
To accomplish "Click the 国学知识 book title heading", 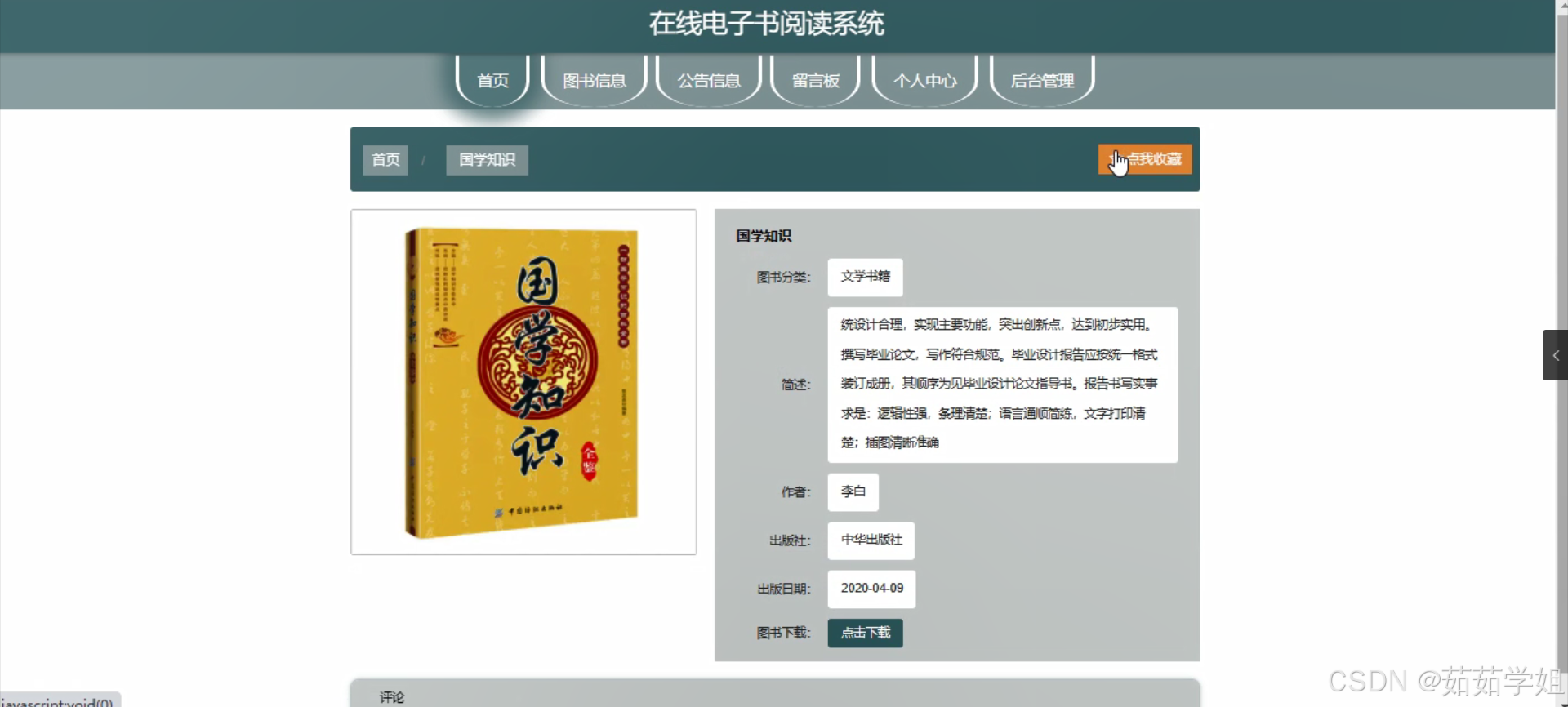I will (x=763, y=236).
